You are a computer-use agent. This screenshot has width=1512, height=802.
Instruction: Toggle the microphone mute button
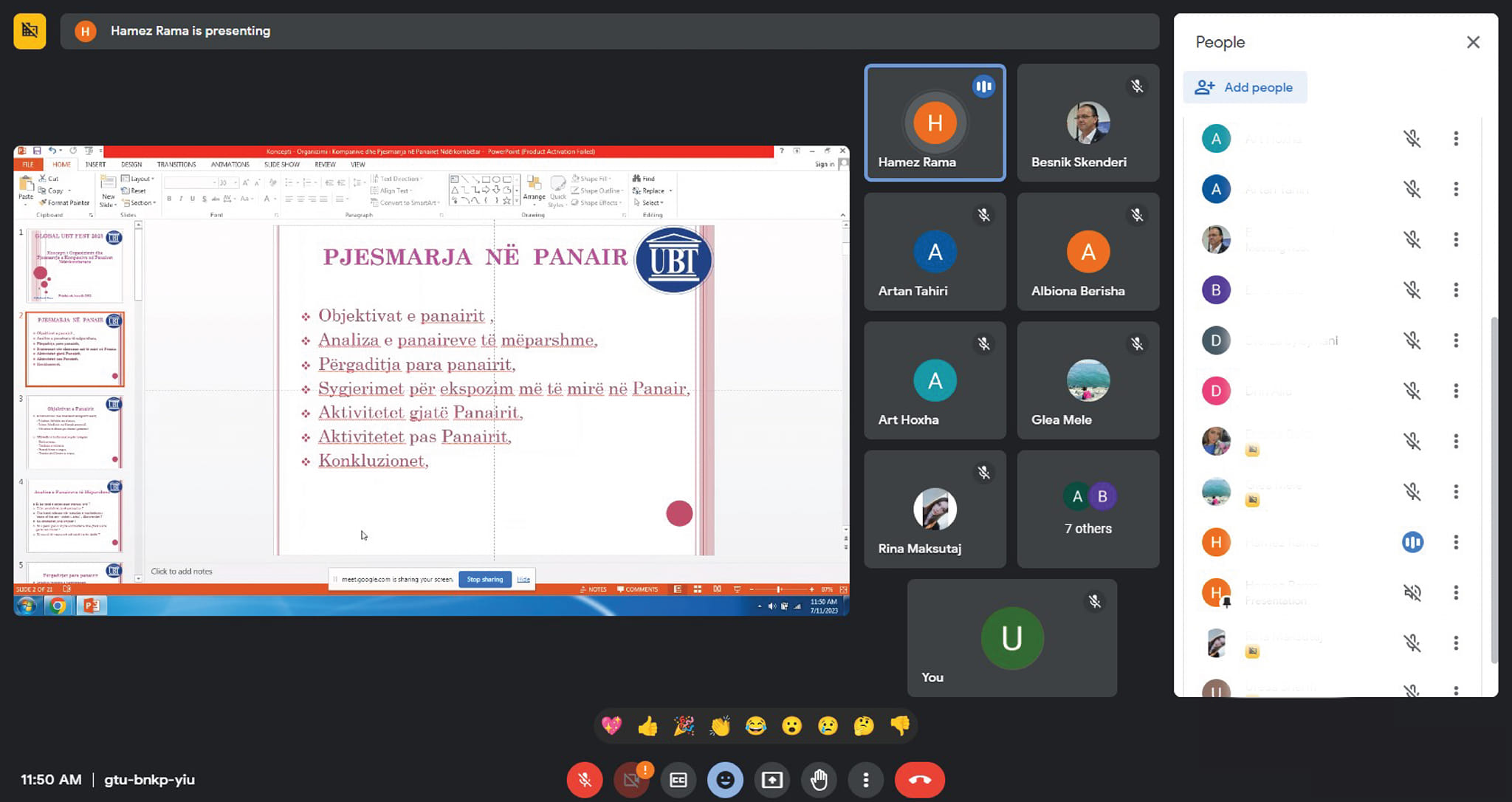click(x=585, y=780)
